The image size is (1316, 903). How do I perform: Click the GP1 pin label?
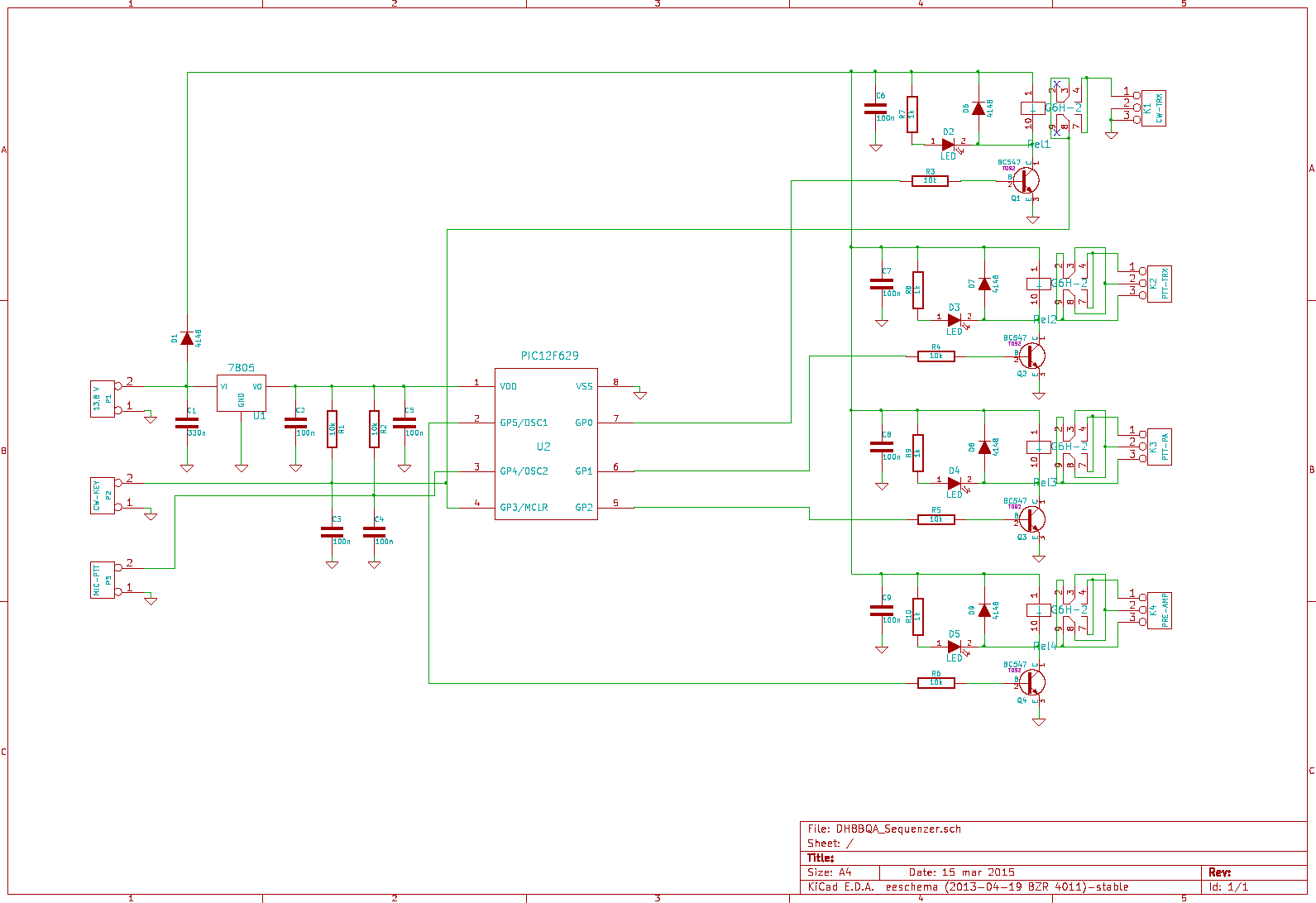click(584, 471)
